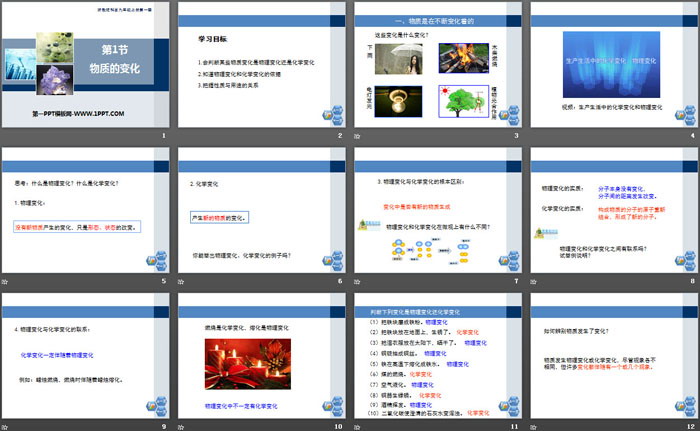Click the green-bordered 产生新的物质的变化 text box
This screenshot has width=700, height=431.
[219, 217]
